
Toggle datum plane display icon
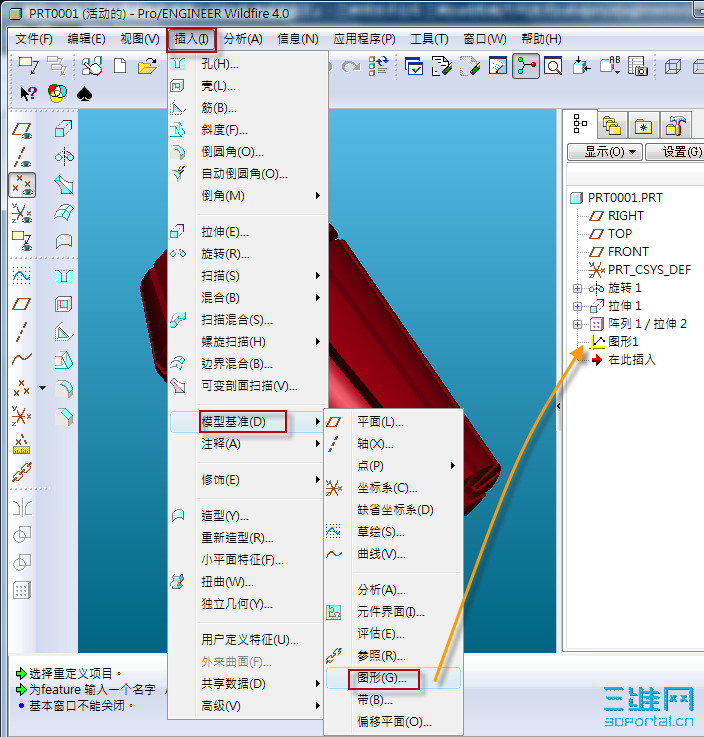22,130
